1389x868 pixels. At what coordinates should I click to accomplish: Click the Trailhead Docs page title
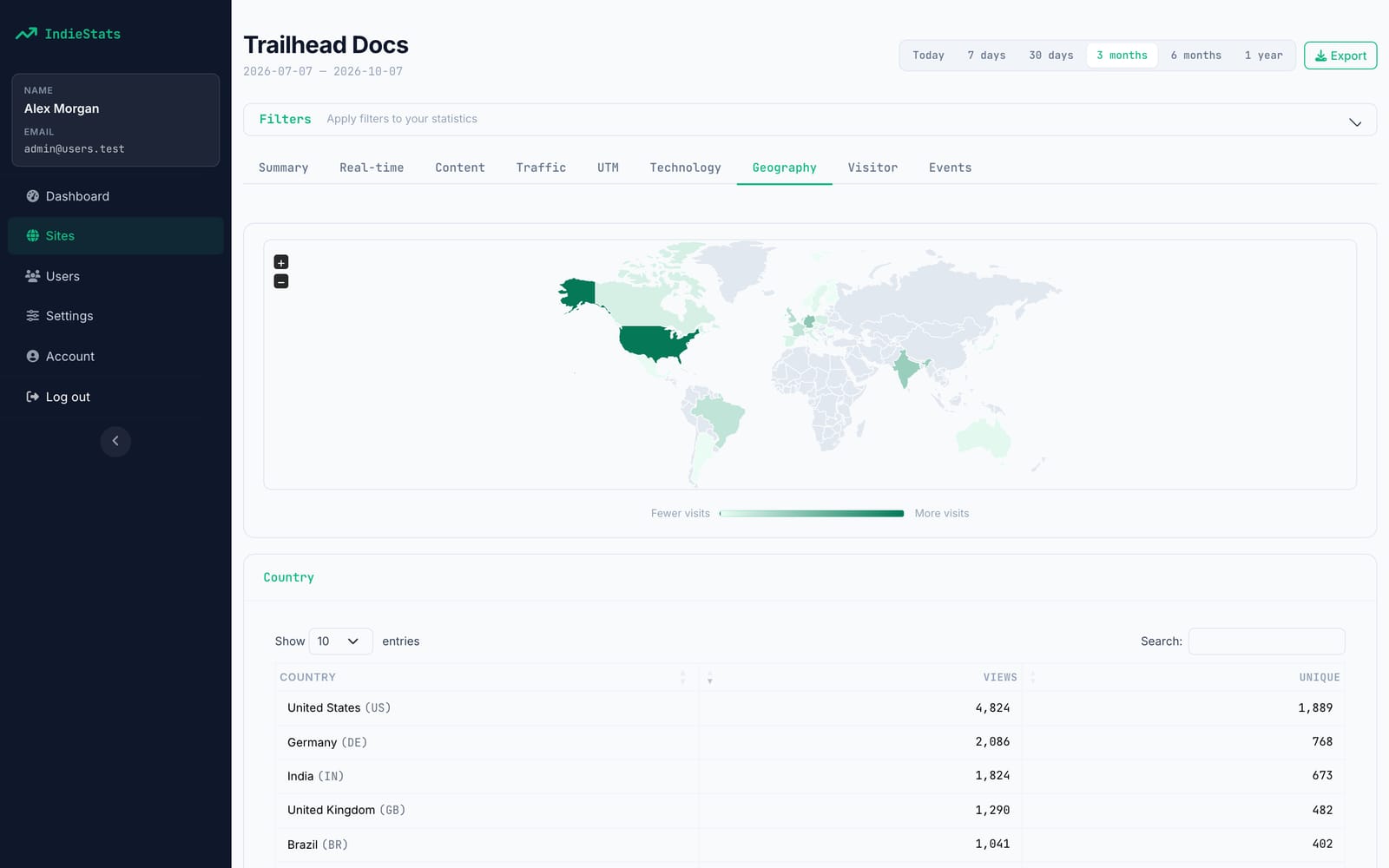(326, 45)
